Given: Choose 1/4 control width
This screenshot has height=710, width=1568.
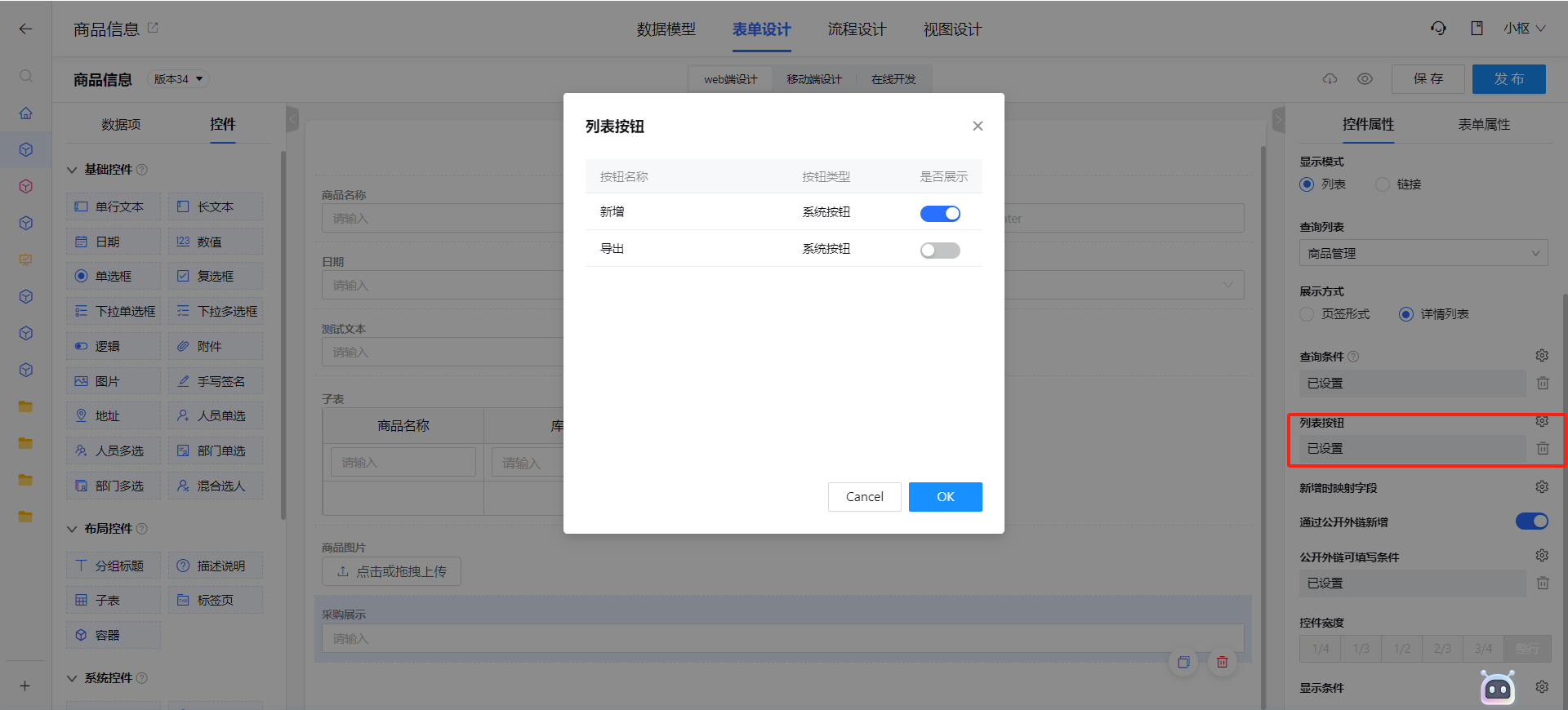Looking at the screenshot, I should coord(1321,649).
